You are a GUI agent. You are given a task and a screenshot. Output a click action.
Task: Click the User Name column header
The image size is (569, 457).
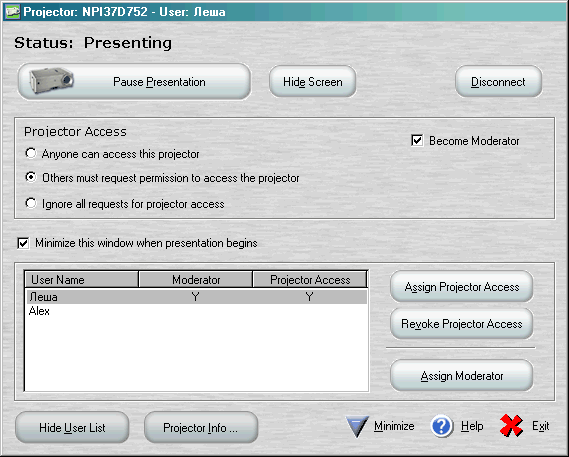click(81, 279)
